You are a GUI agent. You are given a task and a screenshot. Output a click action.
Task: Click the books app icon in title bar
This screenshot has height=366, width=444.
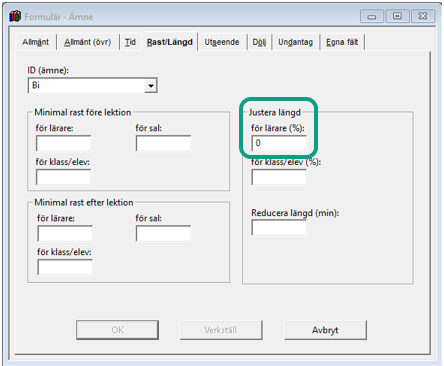15,16
